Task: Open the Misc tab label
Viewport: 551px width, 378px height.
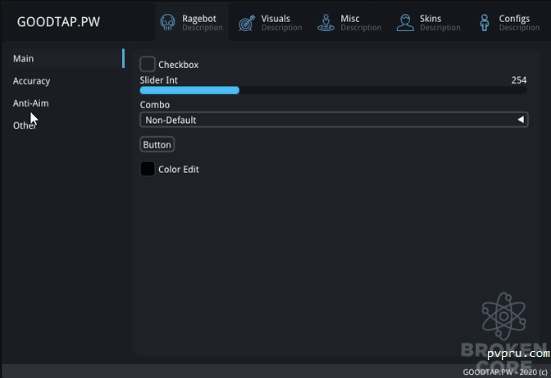Action: tap(350, 19)
